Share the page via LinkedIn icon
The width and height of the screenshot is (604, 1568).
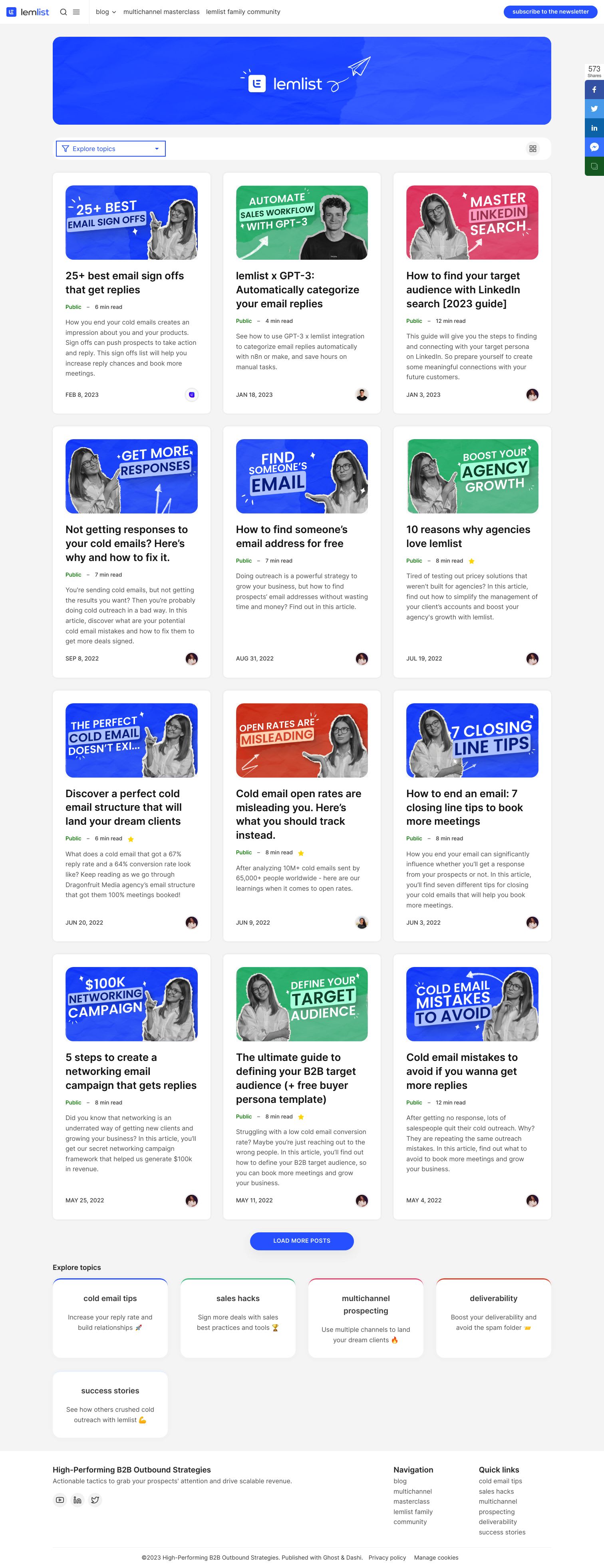coord(594,128)
